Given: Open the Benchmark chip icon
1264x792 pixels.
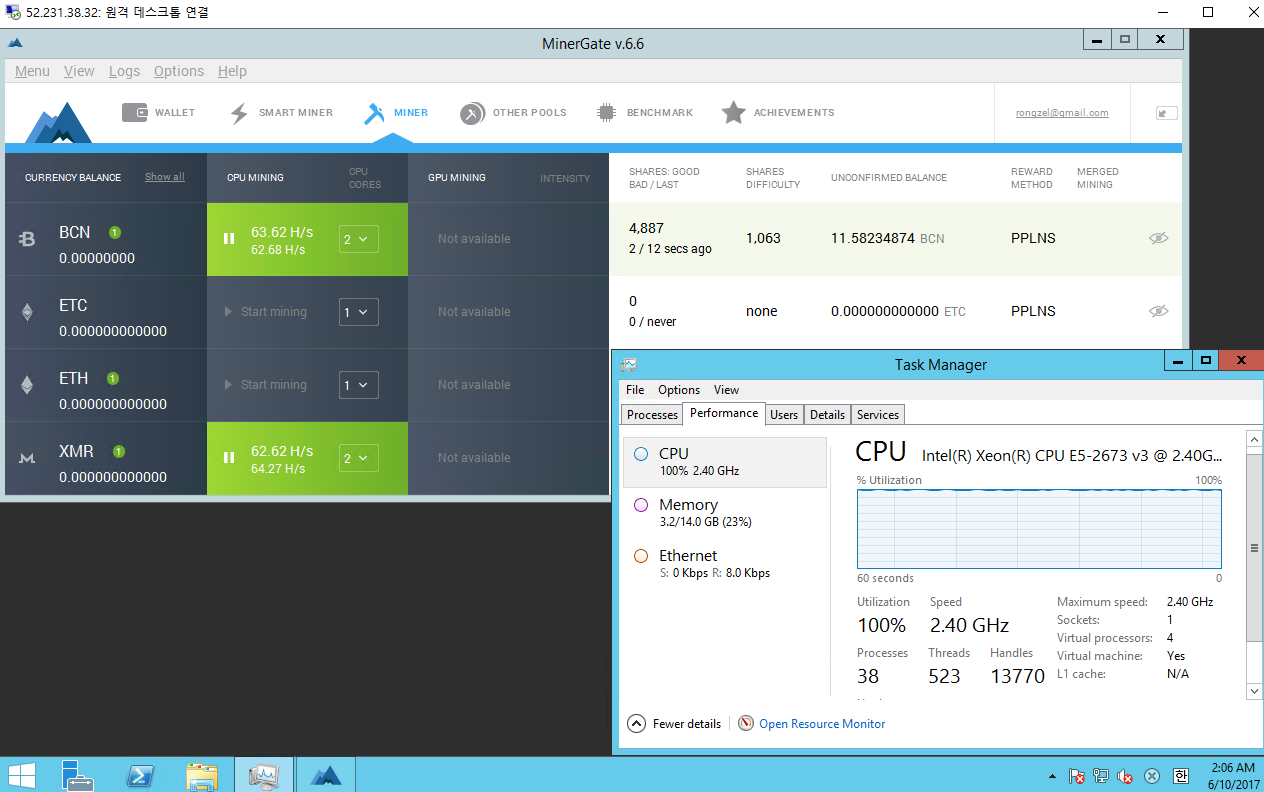Looking at the screenshot, I should [x=606, y=113].
